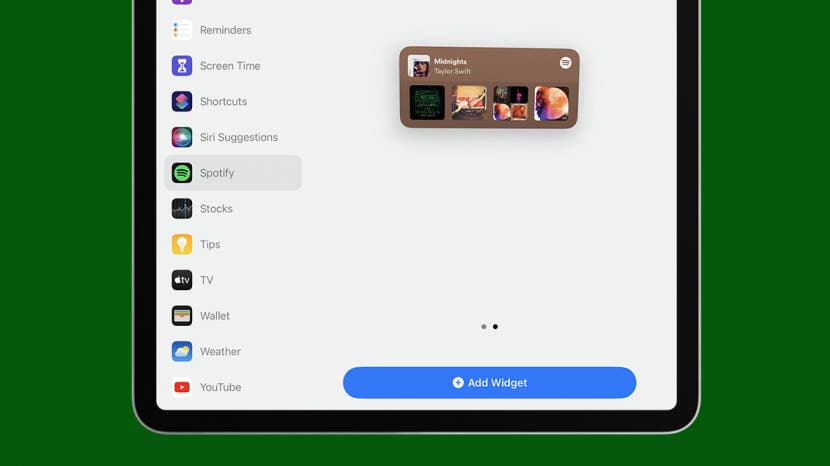The height and width of the screenshot is (466, 830).
Task: Select the red YouTube icon
Action: tap(182, 387)
